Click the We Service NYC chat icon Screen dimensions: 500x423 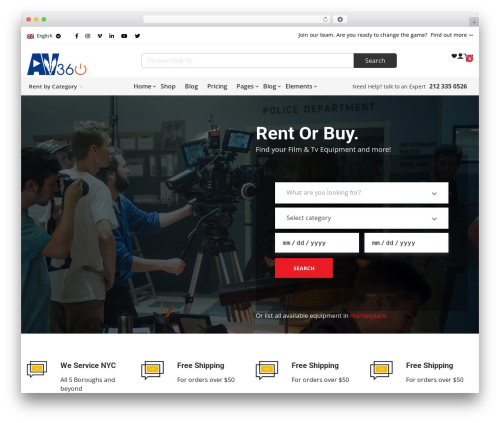click(37, 369)
